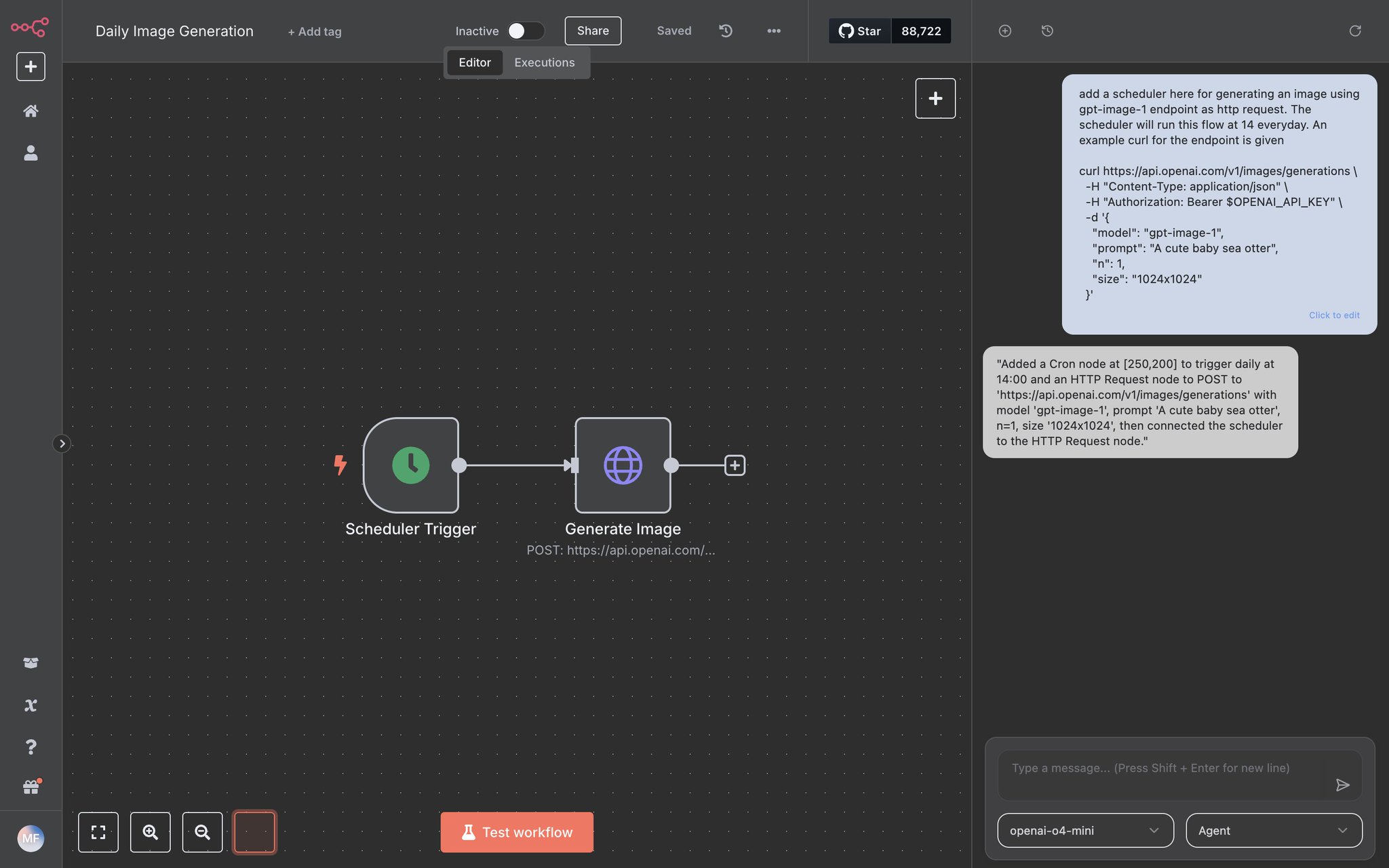
Task: Click the zoom out magnifier button
Action: [x=202, y=832]
